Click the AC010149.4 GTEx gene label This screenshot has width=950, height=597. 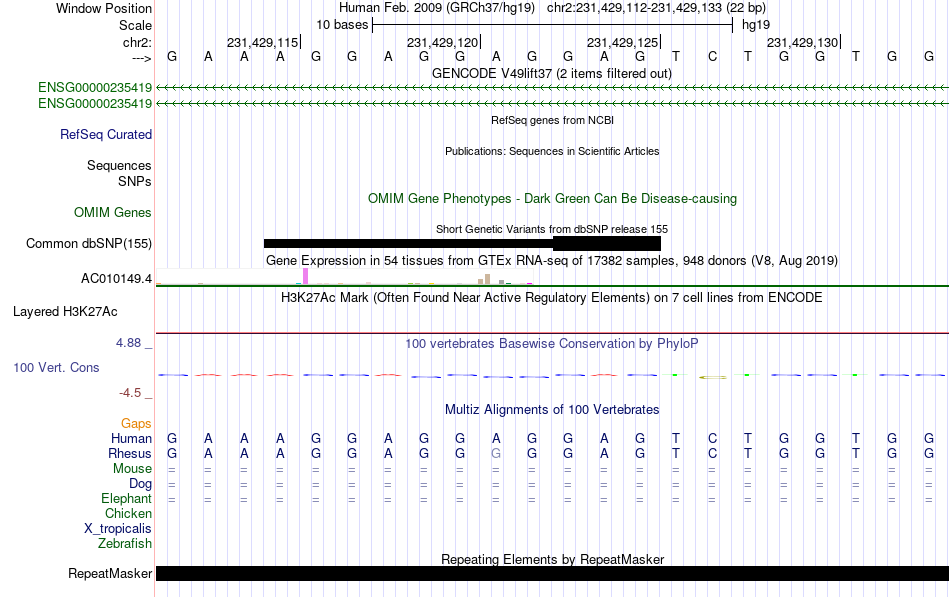116,279
